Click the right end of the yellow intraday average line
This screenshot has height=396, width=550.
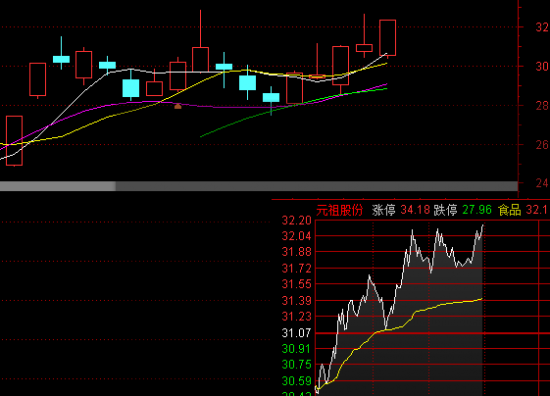[482, 299]
